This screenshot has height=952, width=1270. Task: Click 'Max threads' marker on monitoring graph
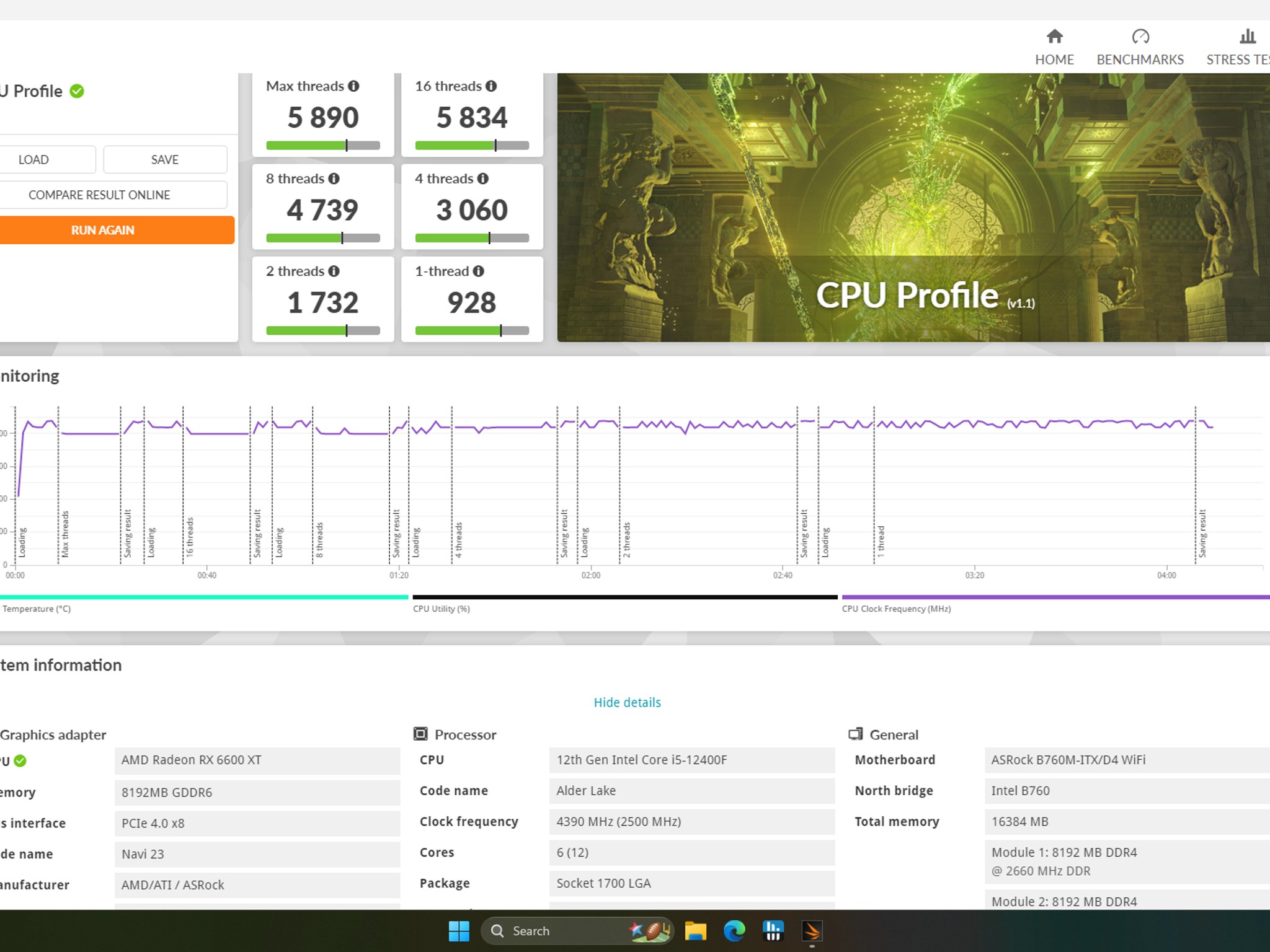pos(65,534)
